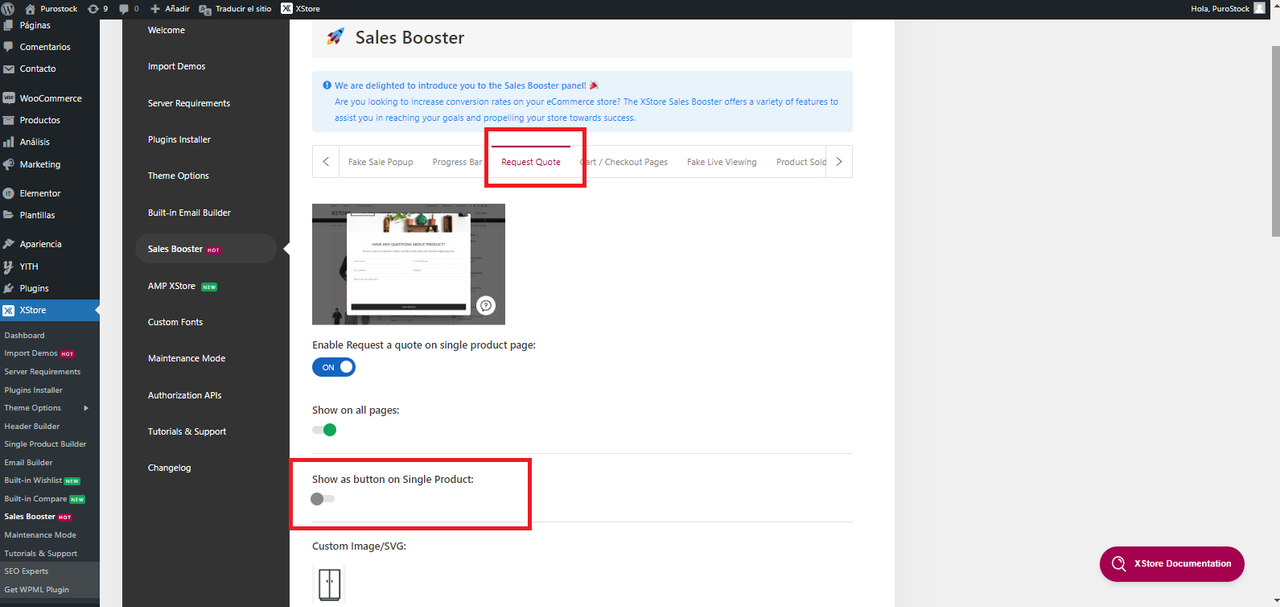Switch to Fake Sale Popup tab
This screenshot has height=607, width=1280.
point(380,162)
